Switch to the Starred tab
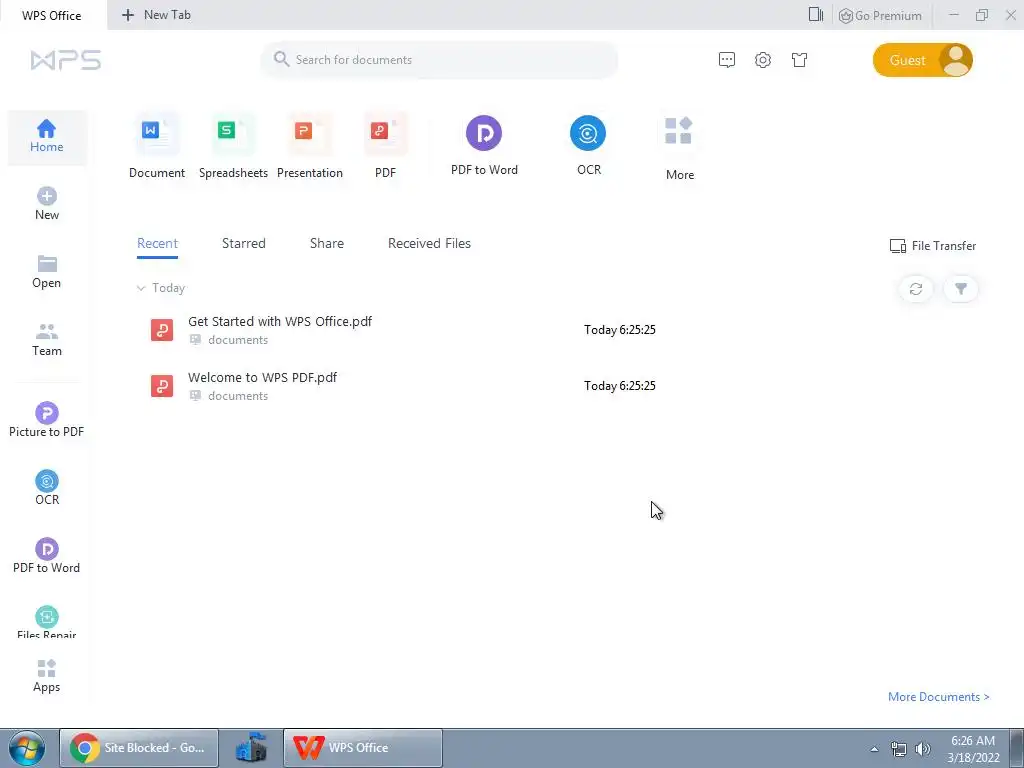This screenshot has height=768, width=1024. [244, 244]
